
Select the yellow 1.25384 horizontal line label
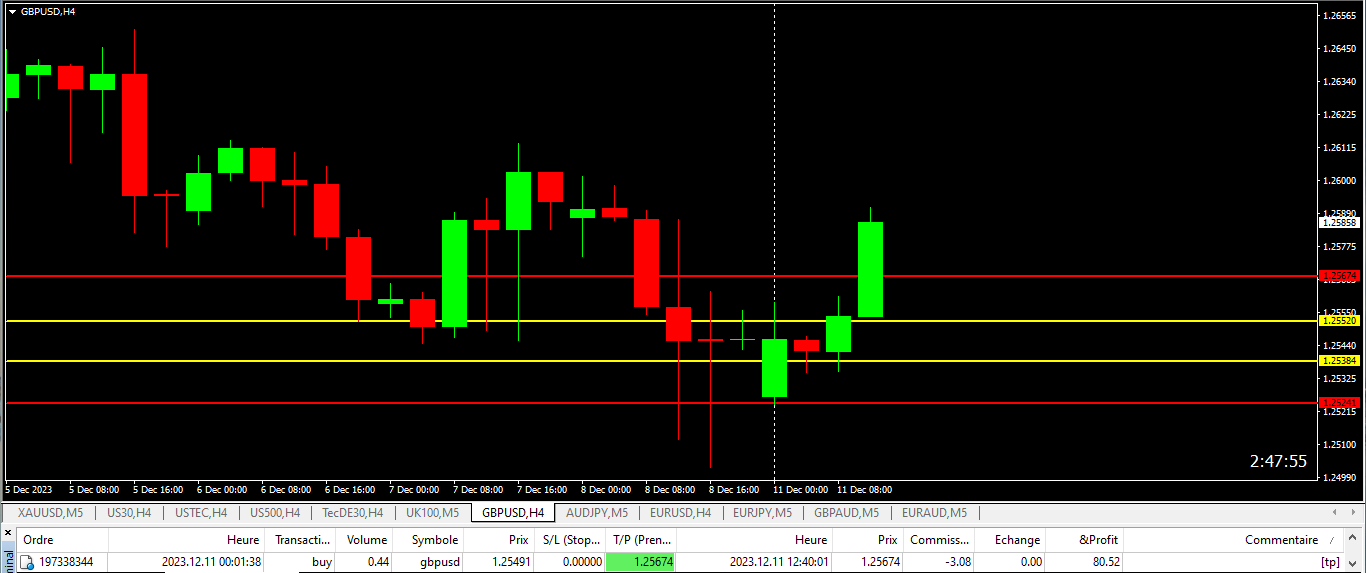click(1339, 360)
